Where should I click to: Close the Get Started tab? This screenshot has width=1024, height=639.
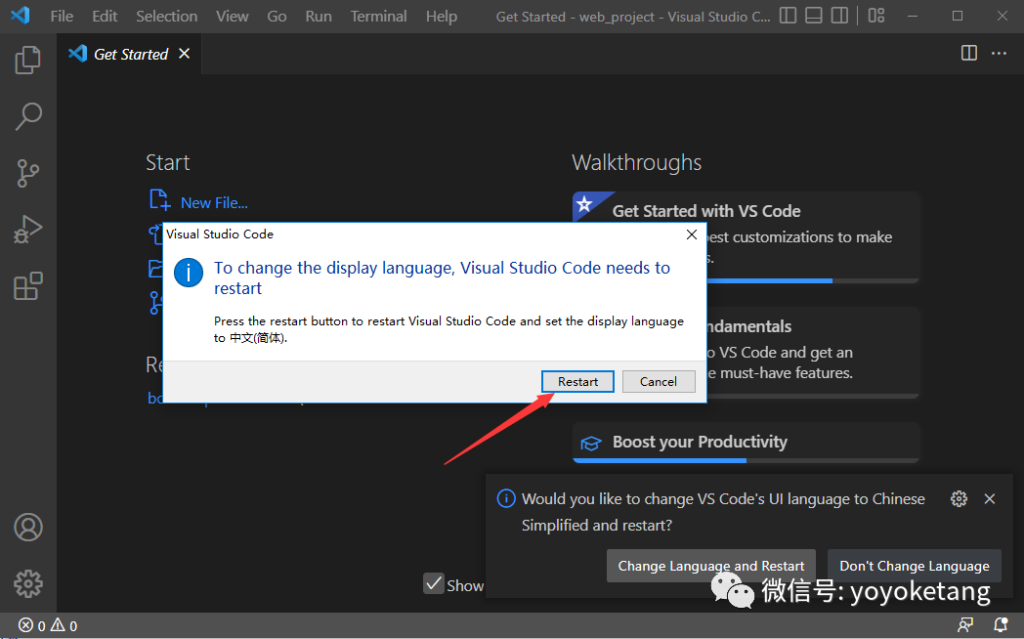pos(184,54)
